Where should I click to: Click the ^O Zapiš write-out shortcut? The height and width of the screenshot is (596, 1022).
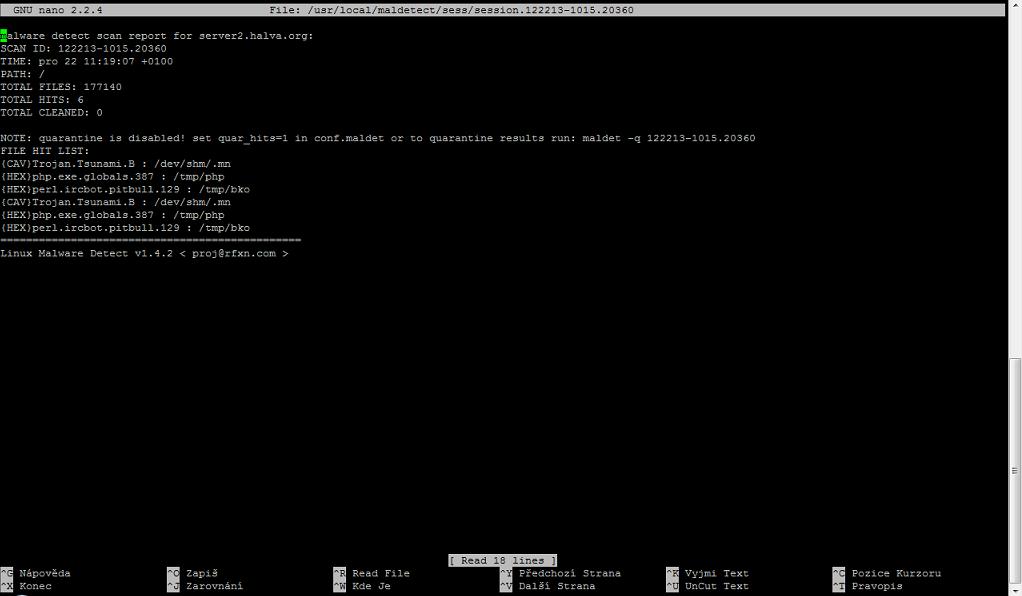click(x=192, y=573)
